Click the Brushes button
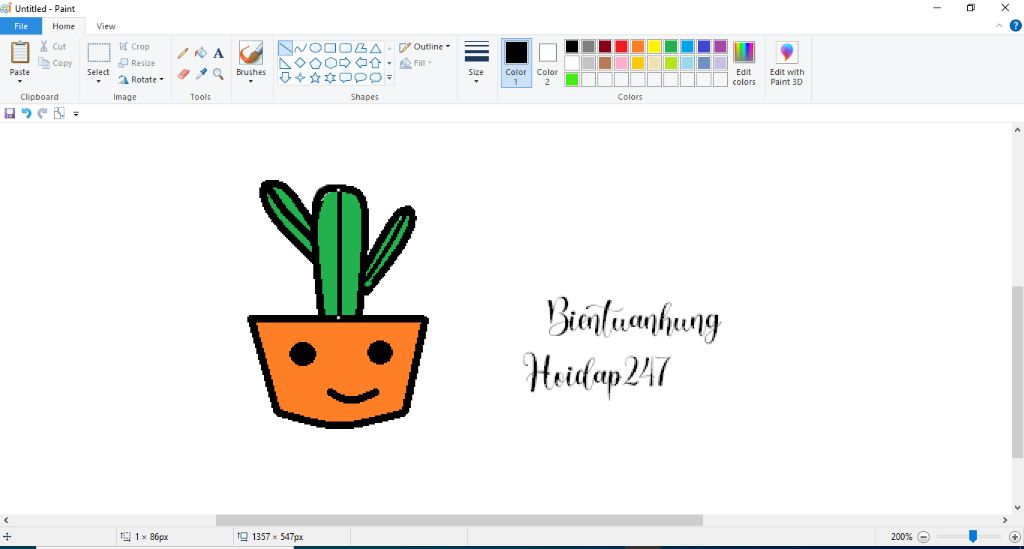This screenshot has width=1024, height=549. click(x=251, y=59)
